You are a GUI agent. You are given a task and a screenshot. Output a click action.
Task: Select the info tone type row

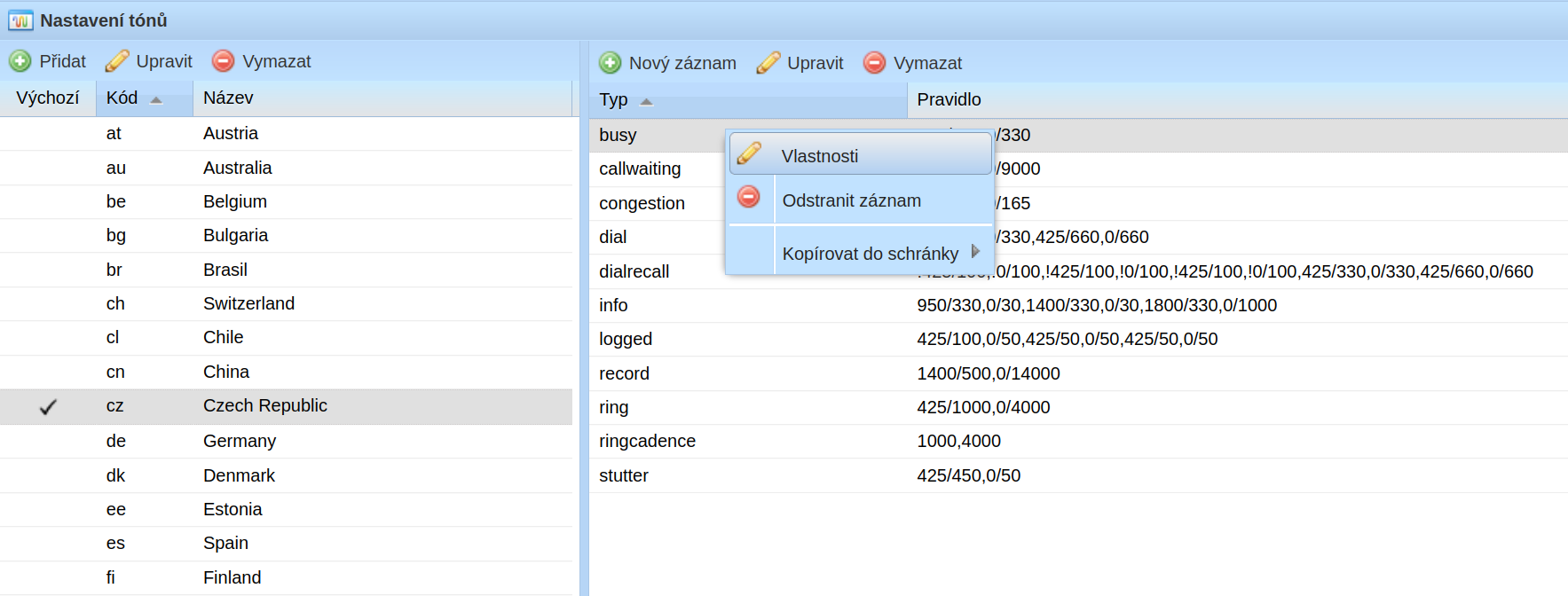(1078, 306)
